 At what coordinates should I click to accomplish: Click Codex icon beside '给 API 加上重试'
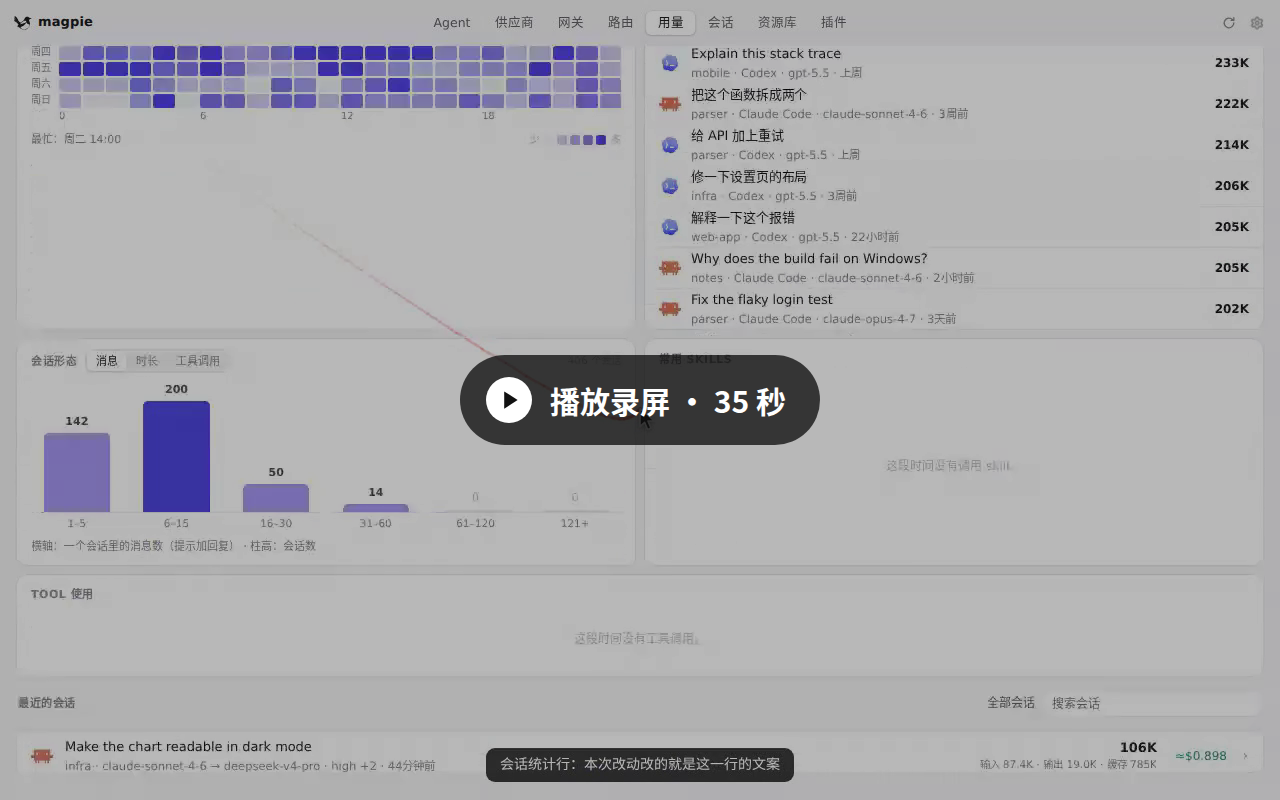point(670,145)
